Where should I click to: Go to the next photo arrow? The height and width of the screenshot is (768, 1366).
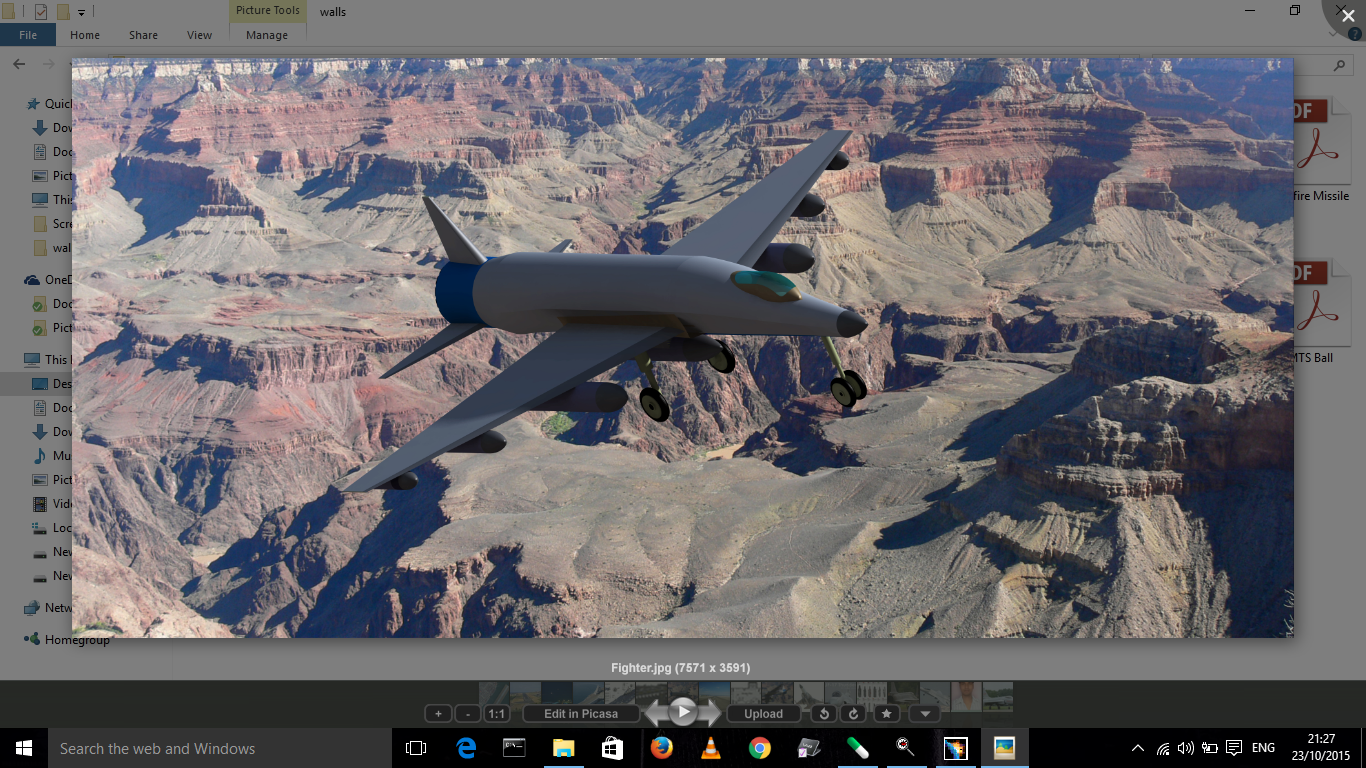(710, 713)
